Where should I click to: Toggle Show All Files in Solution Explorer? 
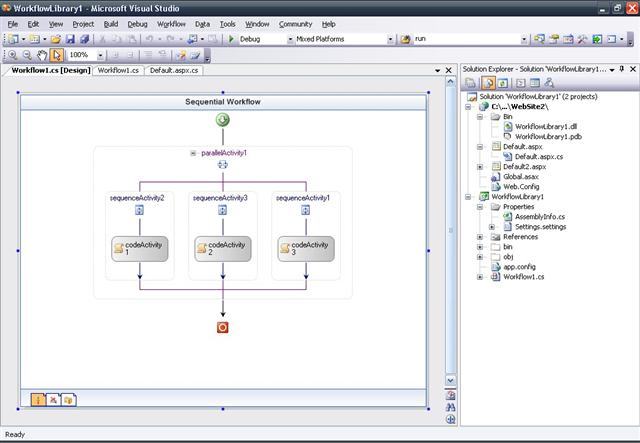click(488, 83)
